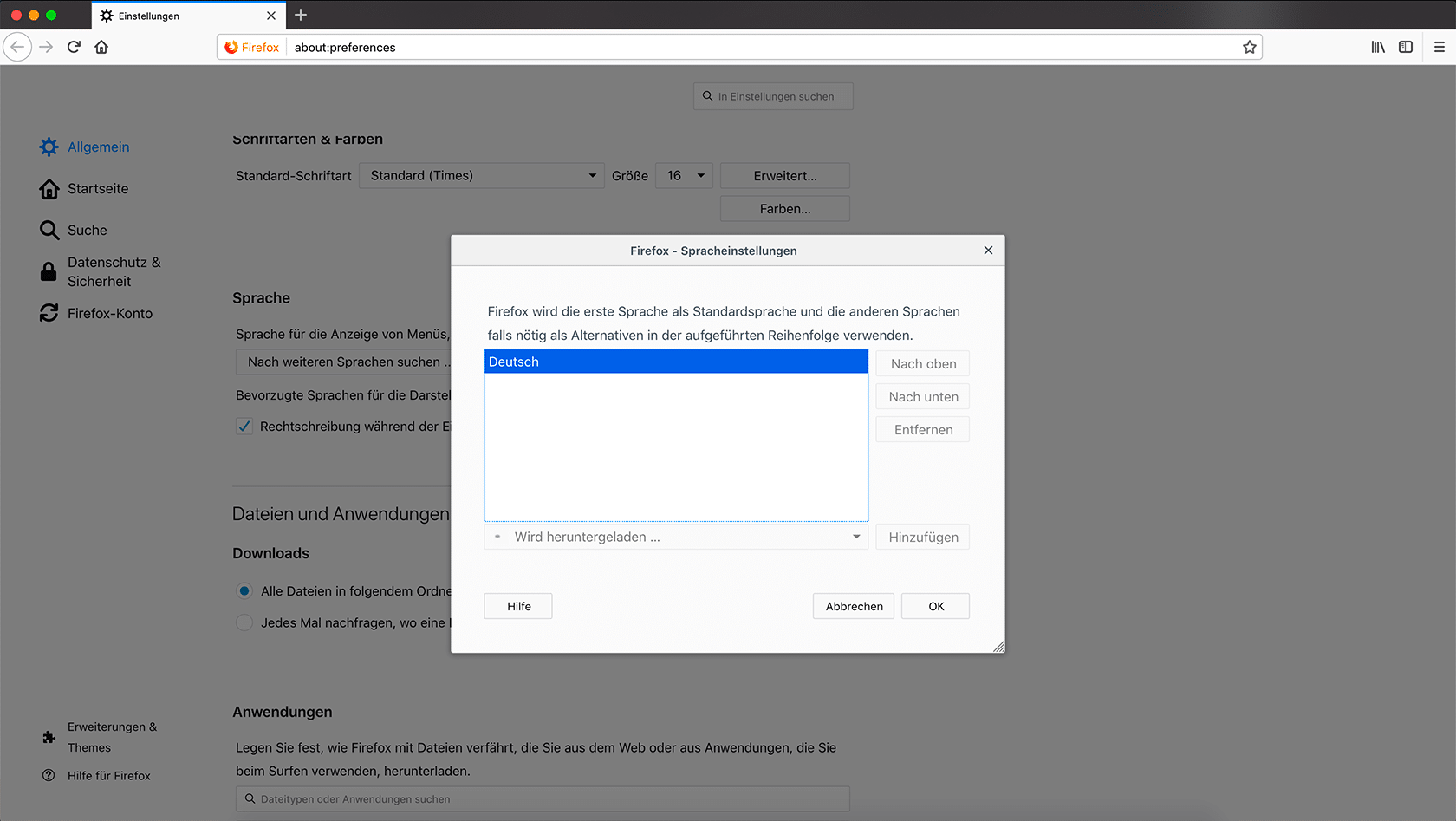Viewport: 1456px width, 821px height.
Task: Click the Startseite house icon
Action: tap(49, 189)
